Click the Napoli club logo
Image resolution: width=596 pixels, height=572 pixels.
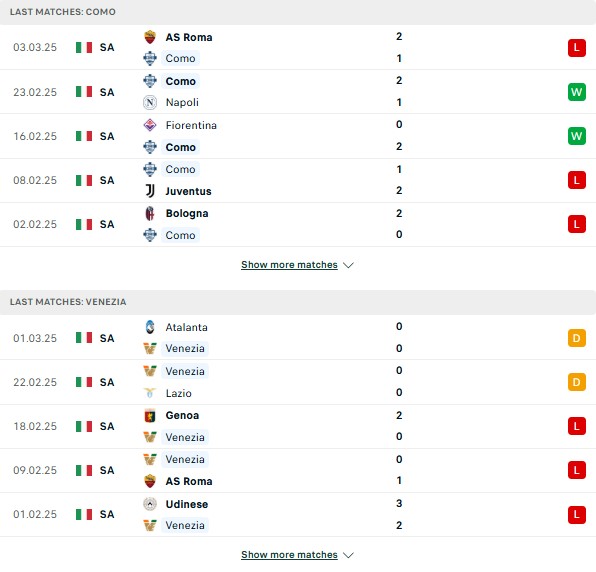point(150,102)
